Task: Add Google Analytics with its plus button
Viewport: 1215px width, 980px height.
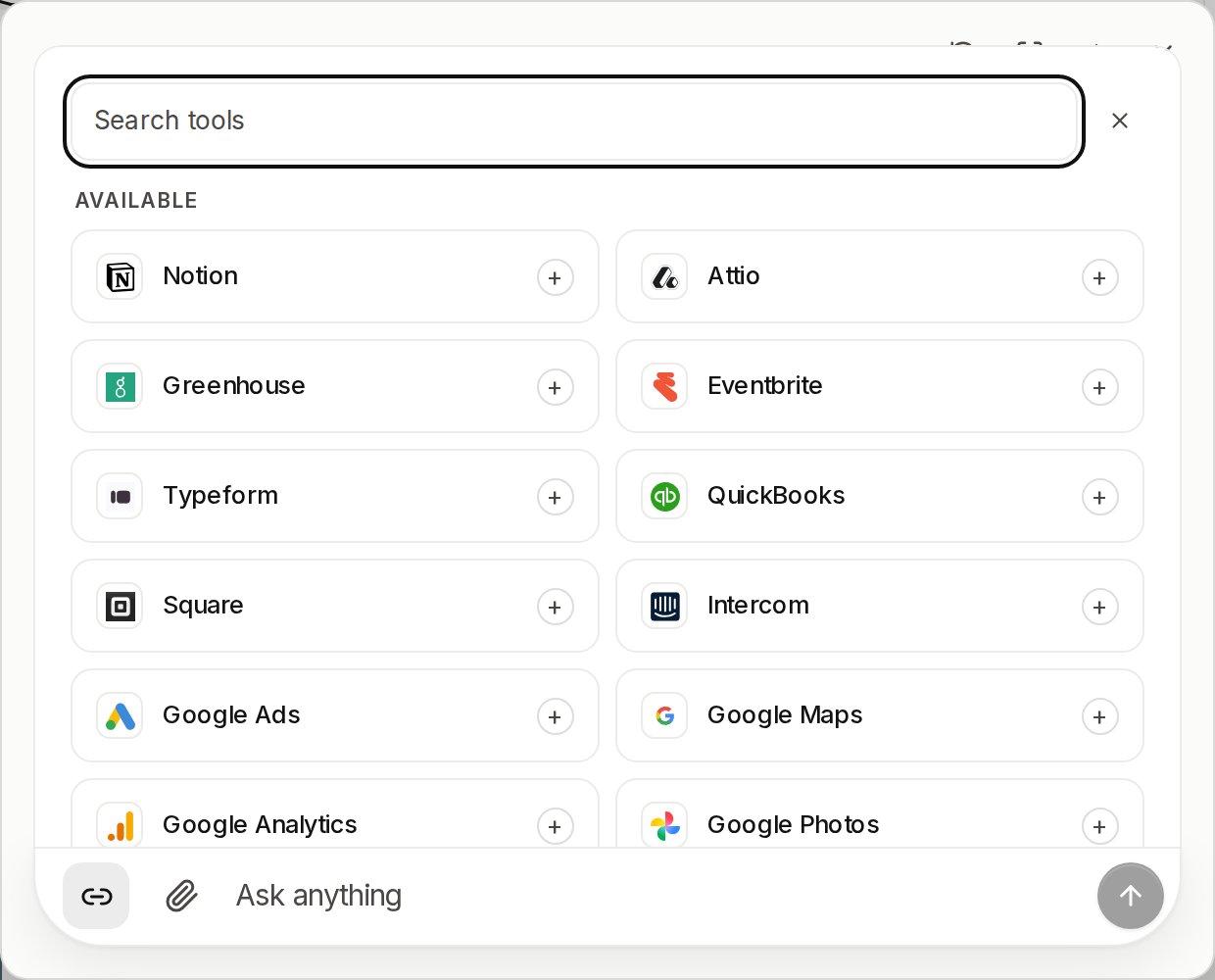Action: point(556,826)
